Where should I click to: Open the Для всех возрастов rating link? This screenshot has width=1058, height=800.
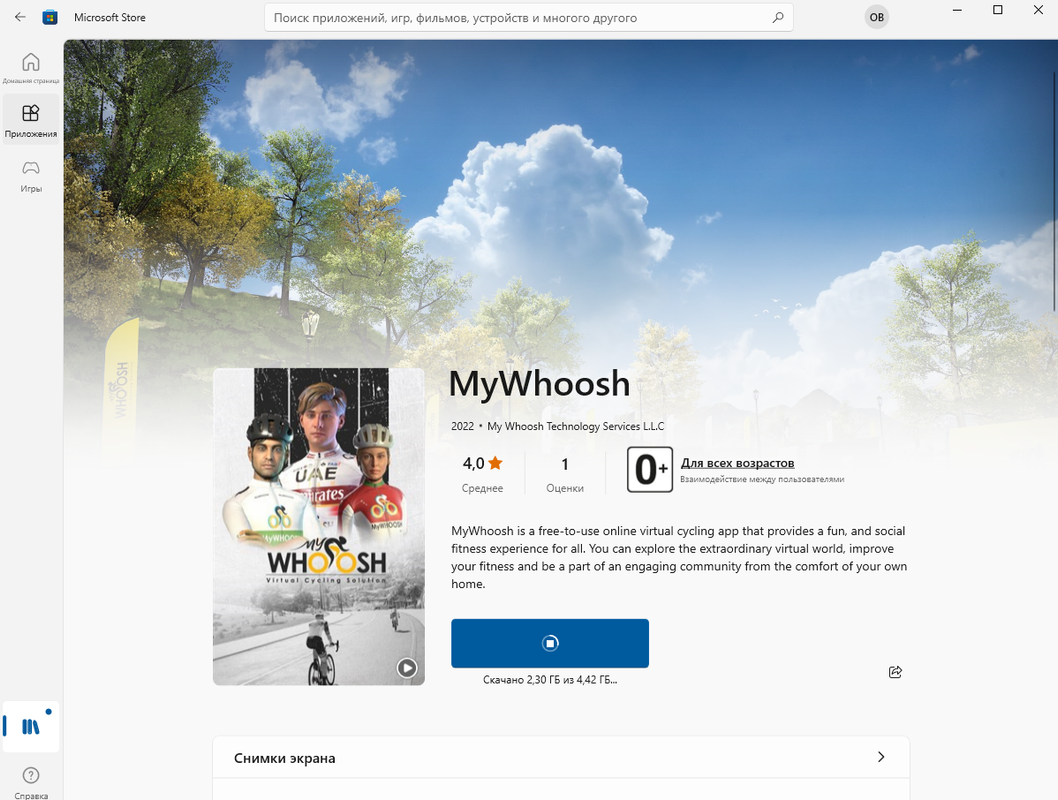coord(737,463)
